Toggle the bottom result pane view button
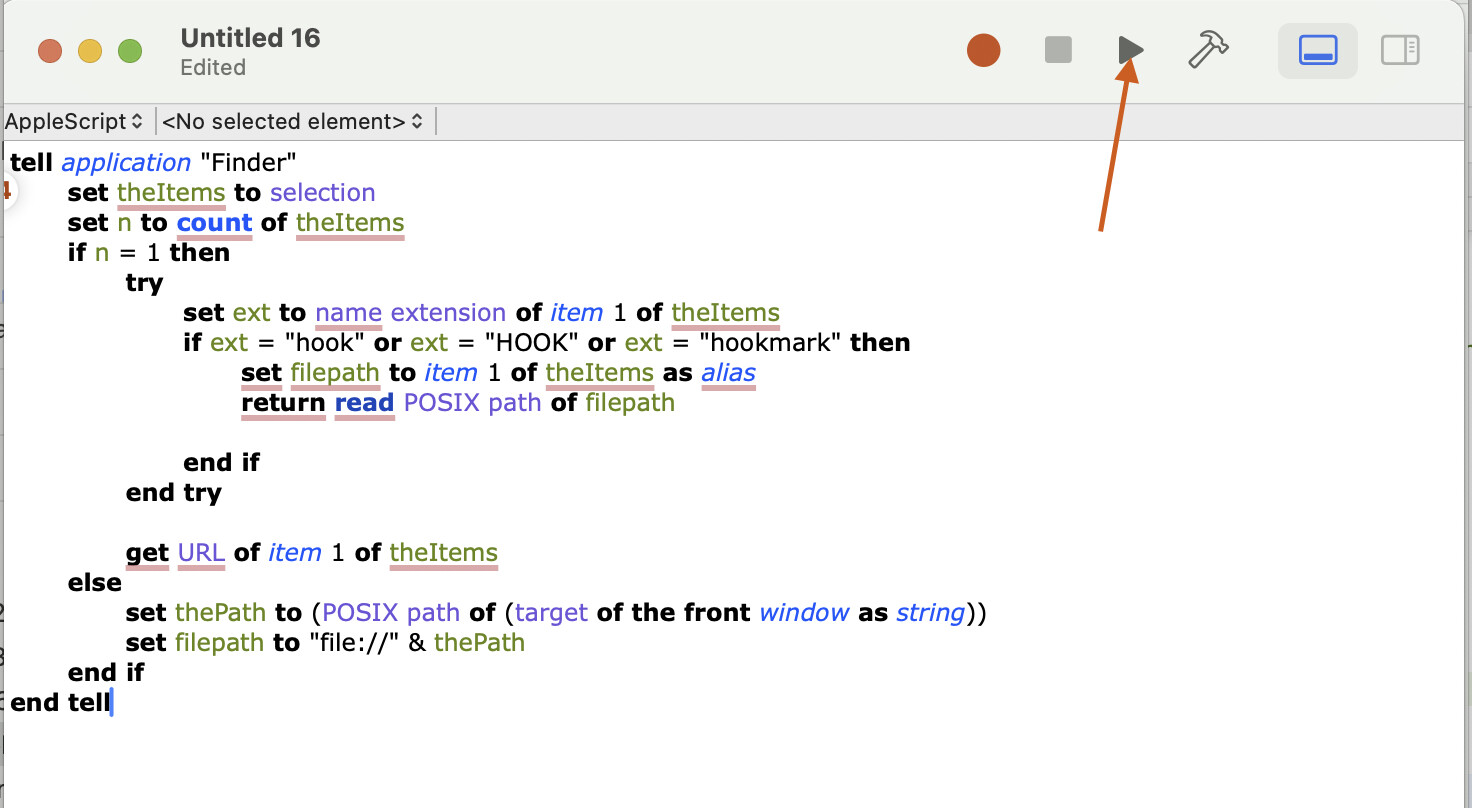 pyautogui.click(x=1317, y=50)
